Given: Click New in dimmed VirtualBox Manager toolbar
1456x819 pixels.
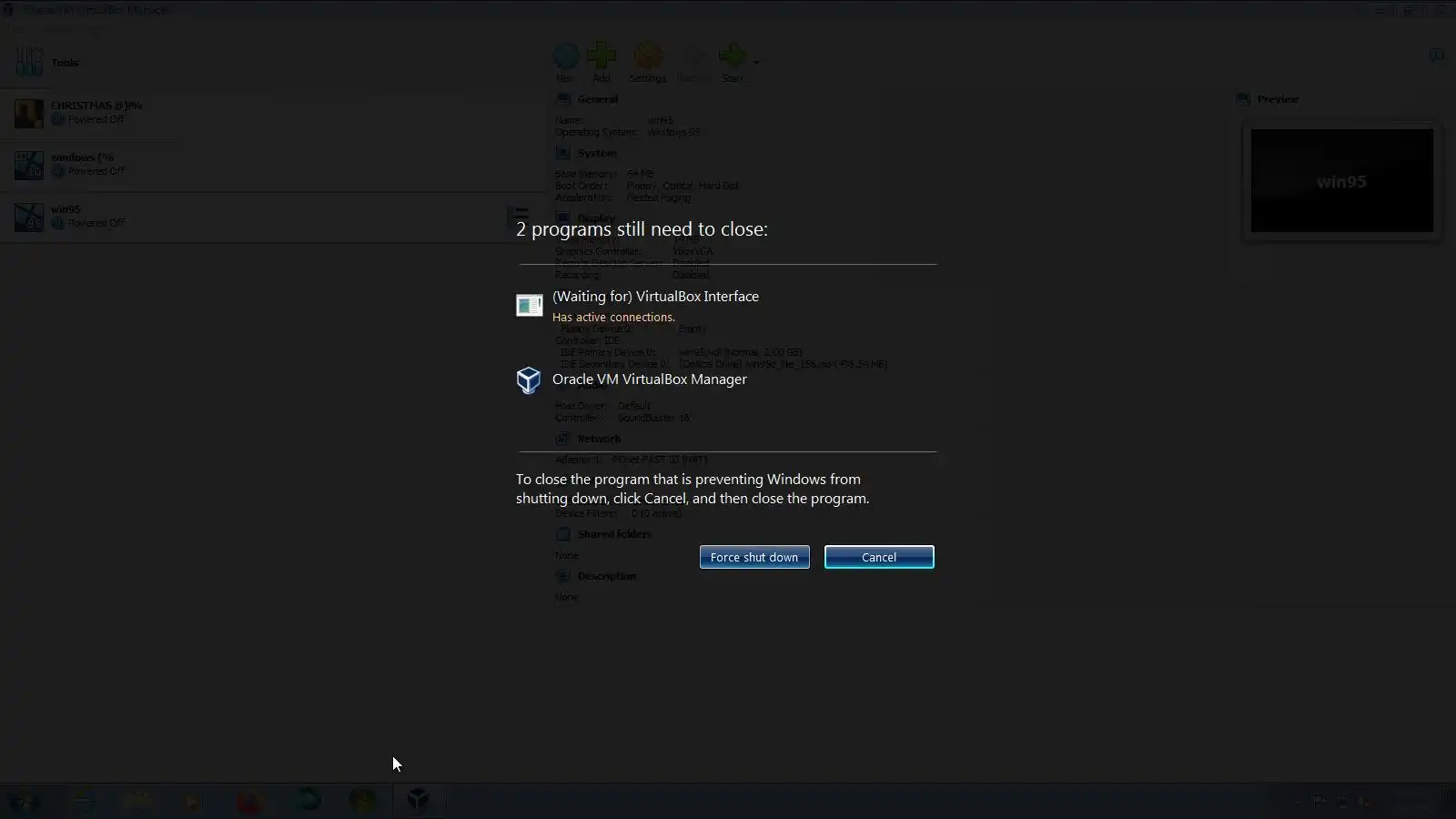Looking at the screenshot, I should 566,62.
